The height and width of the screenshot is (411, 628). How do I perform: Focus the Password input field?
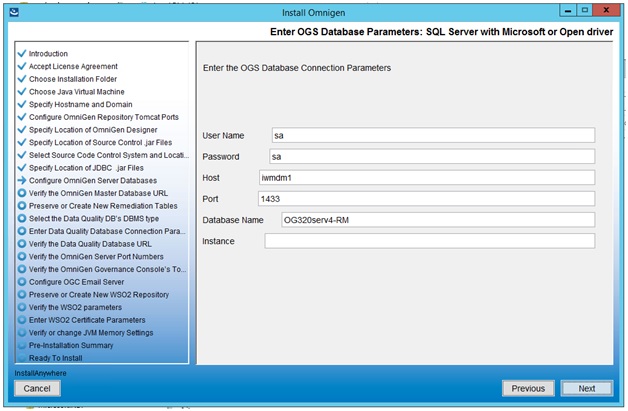point(432,157)
